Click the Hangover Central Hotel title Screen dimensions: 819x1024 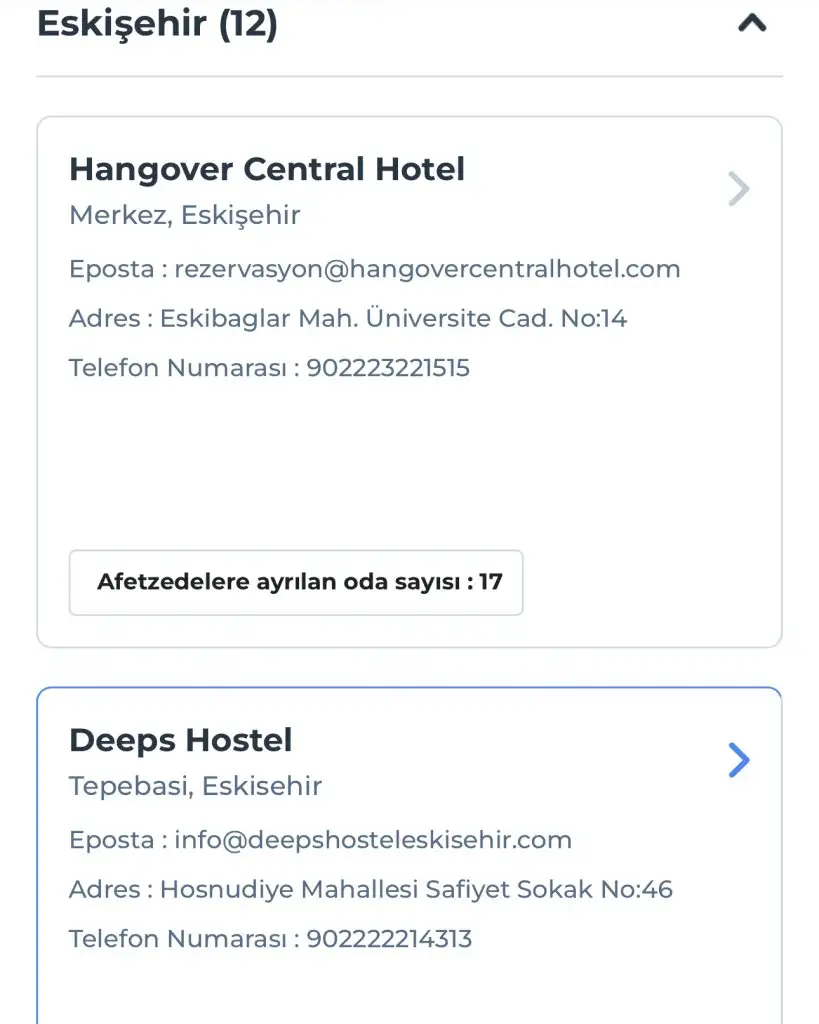[x=266, y=169]
